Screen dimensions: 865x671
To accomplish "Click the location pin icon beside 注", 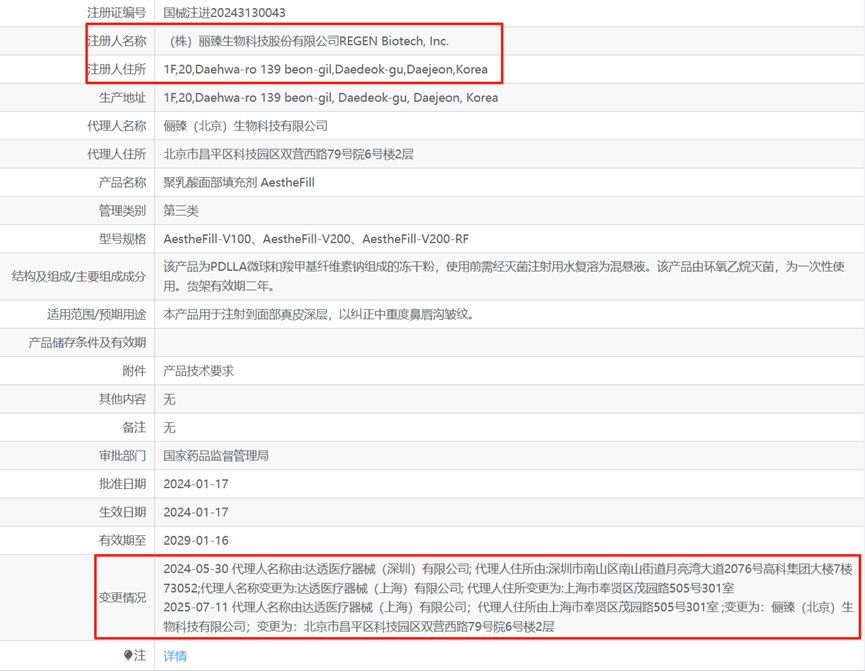I will click(x=128, y=655).
